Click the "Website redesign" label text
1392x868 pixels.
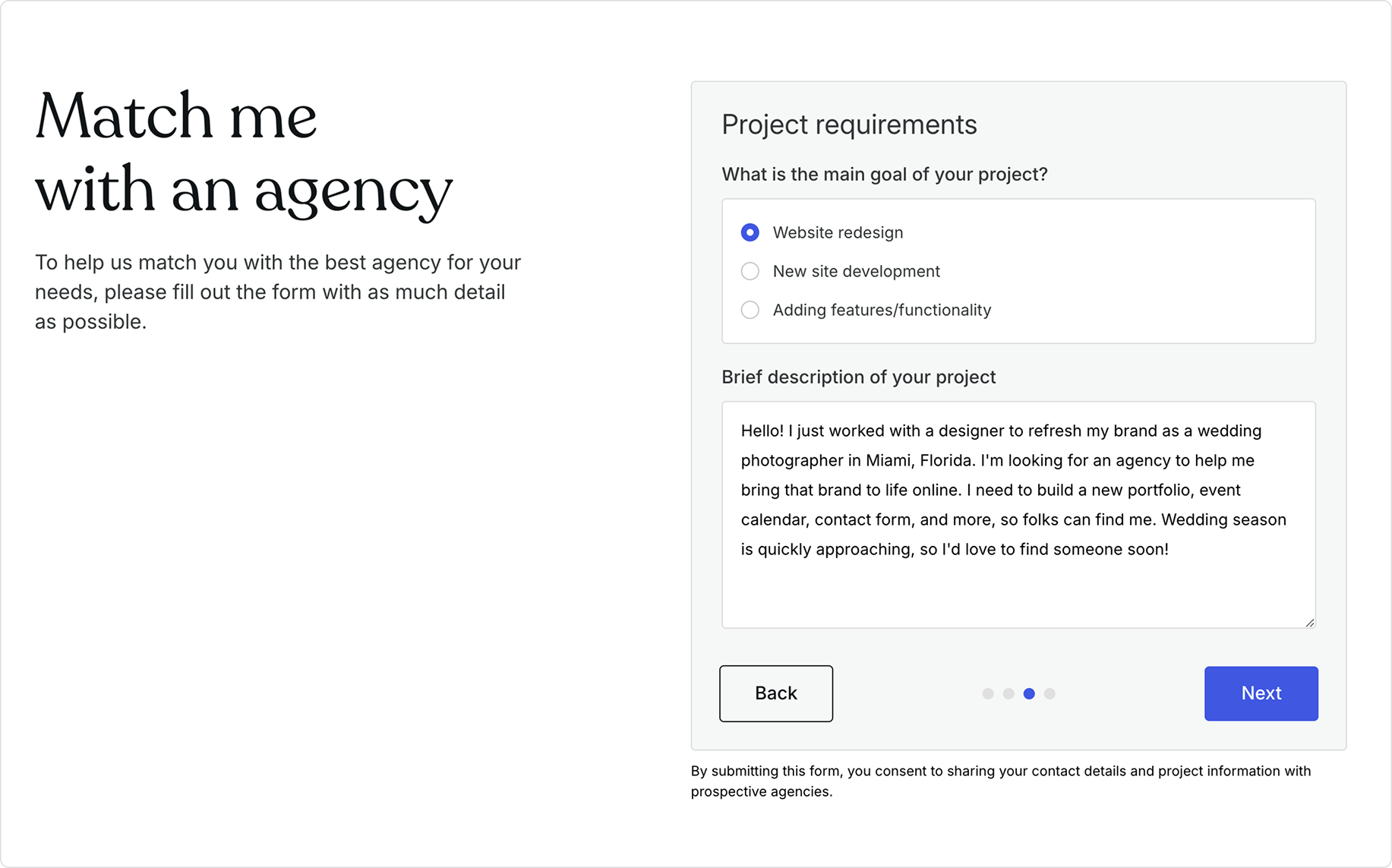pos(838,232)
